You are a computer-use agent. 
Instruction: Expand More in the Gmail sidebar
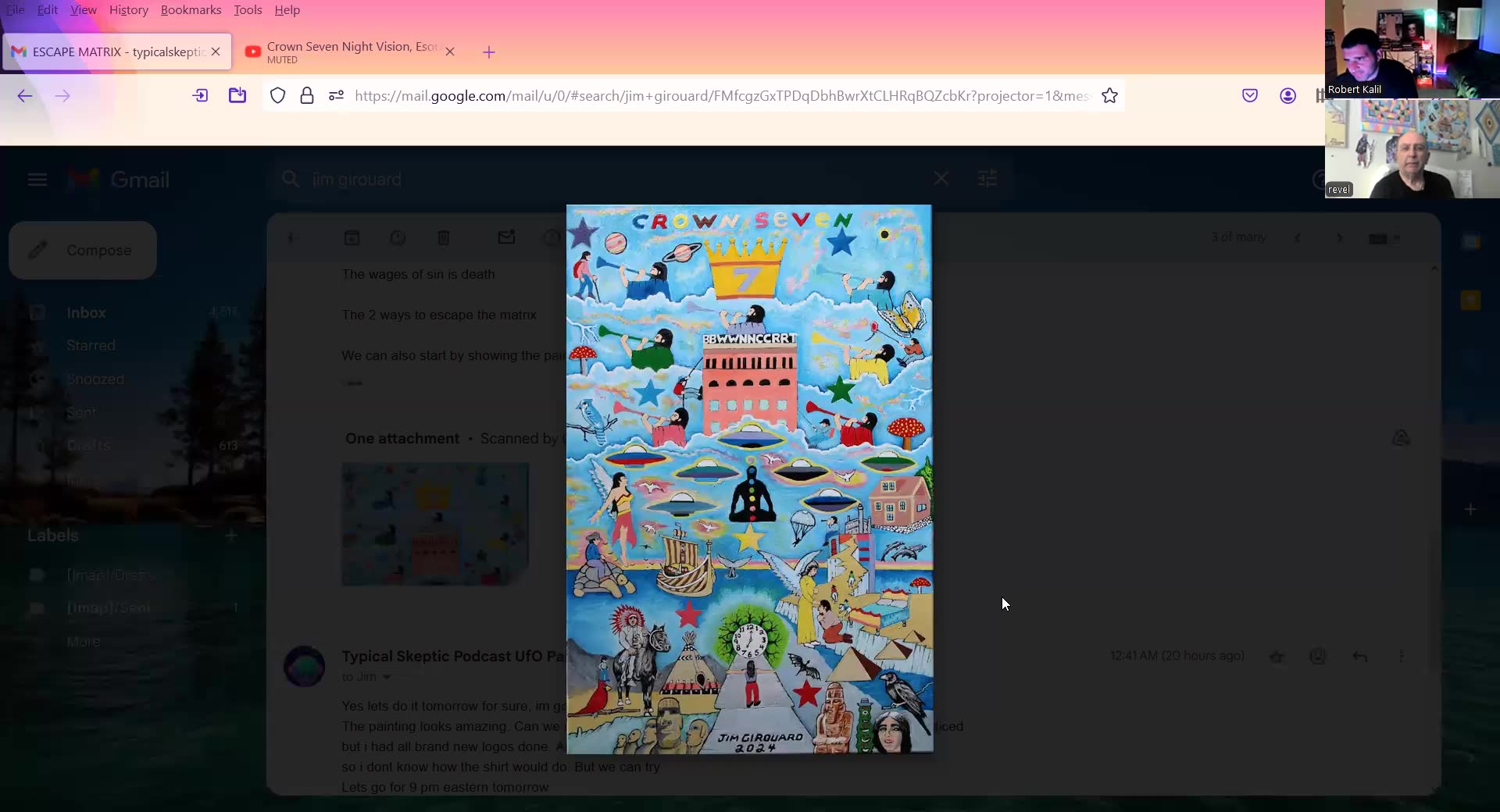click(84, 642)
